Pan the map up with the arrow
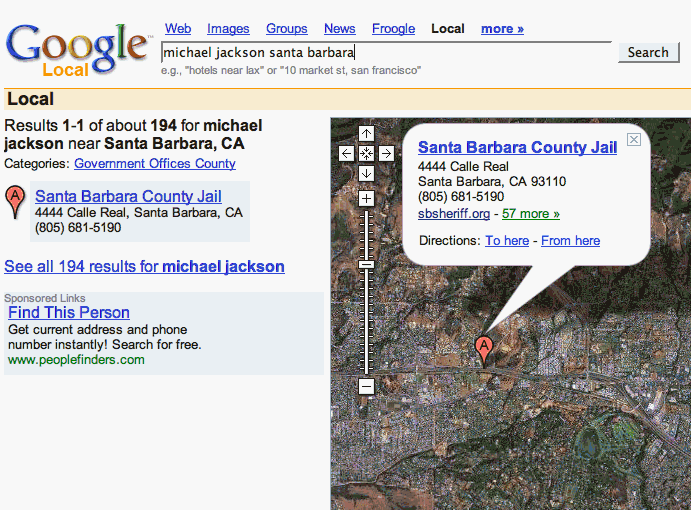 click(366, 134)
